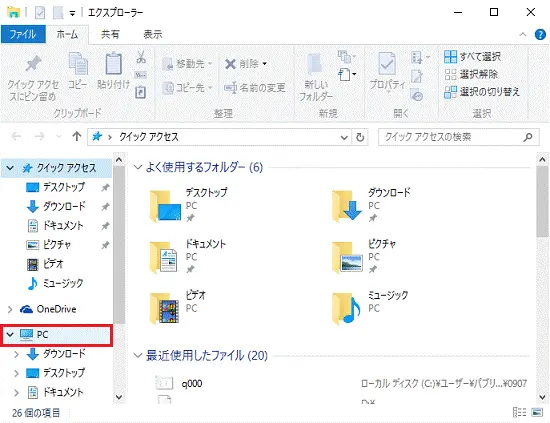Expand Downloads under PC
The image size is (550, 423).
[x=16, y=354]
